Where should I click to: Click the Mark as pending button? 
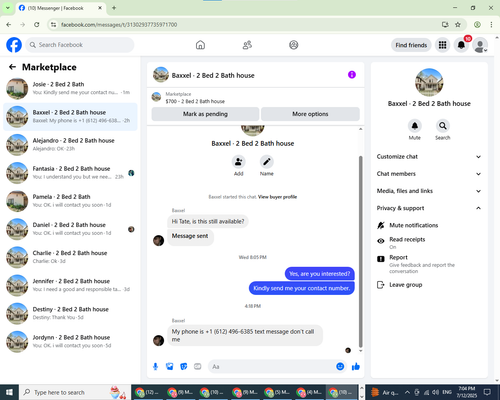(205, 114)
